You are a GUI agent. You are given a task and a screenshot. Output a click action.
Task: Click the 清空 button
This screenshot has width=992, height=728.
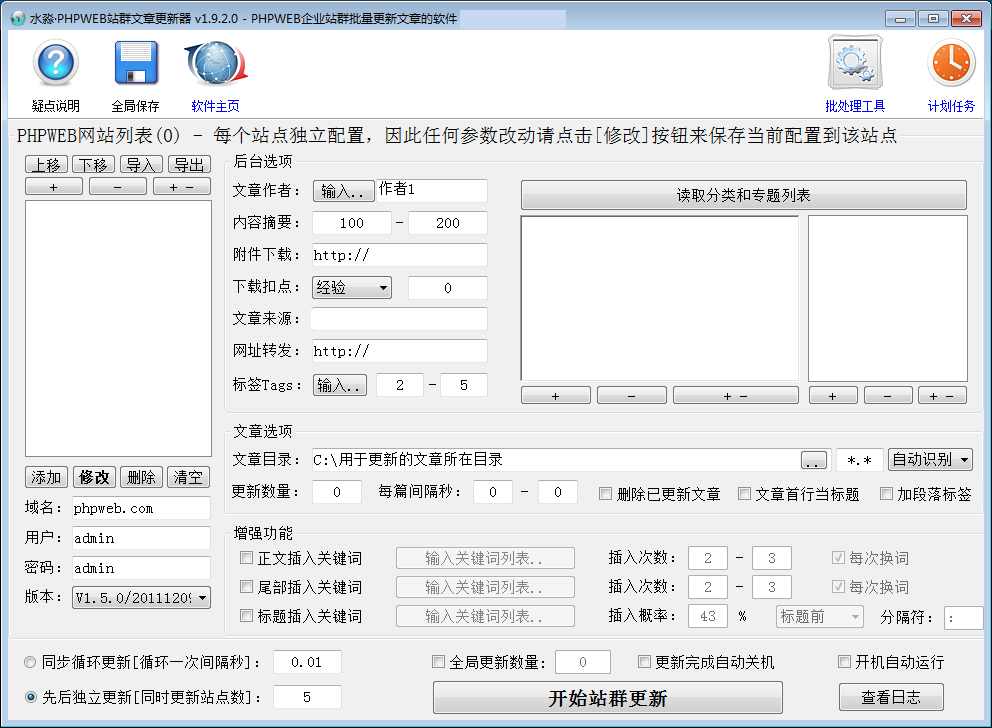pos(189,477)
